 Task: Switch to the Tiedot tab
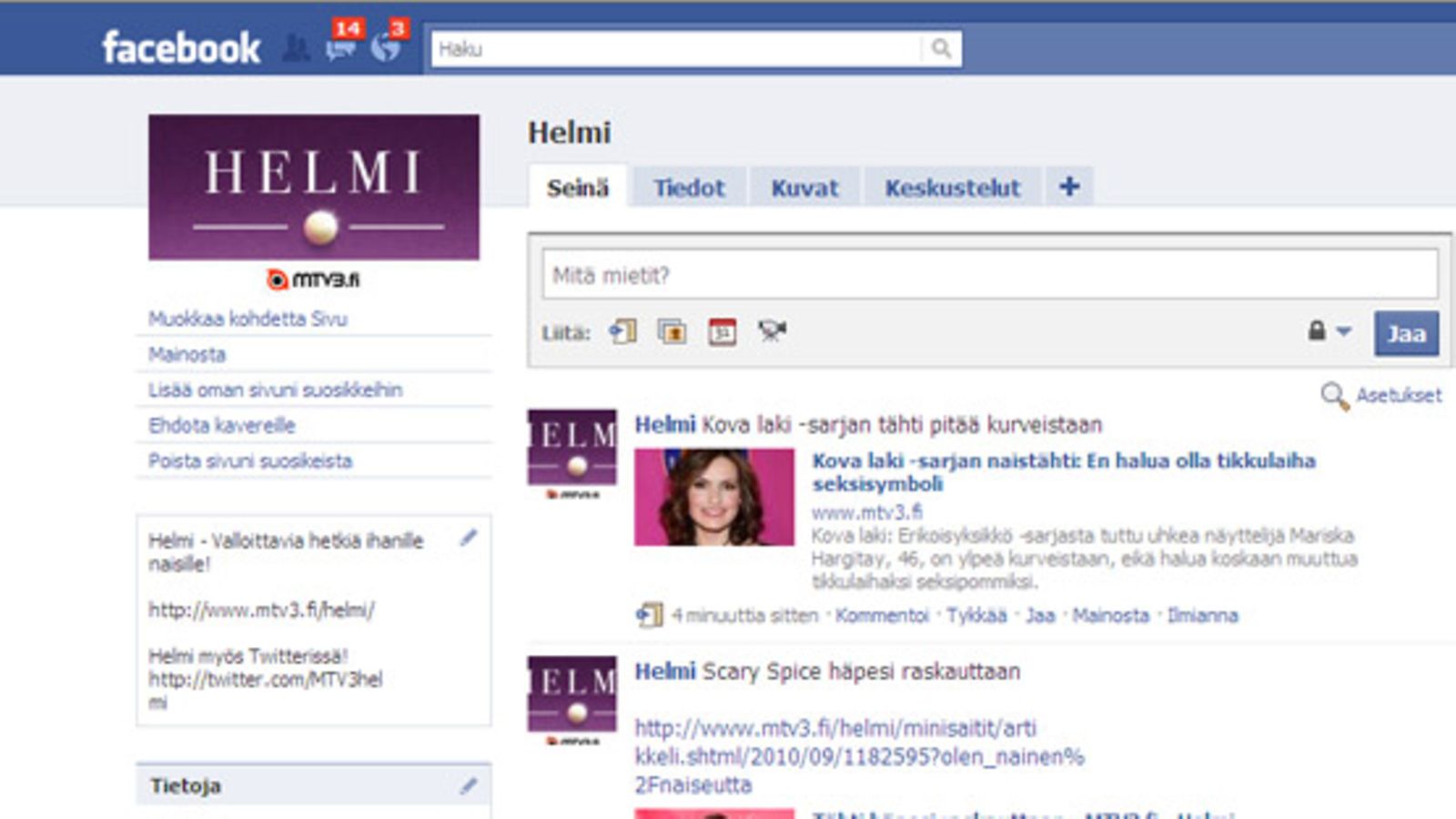point(689,187)
